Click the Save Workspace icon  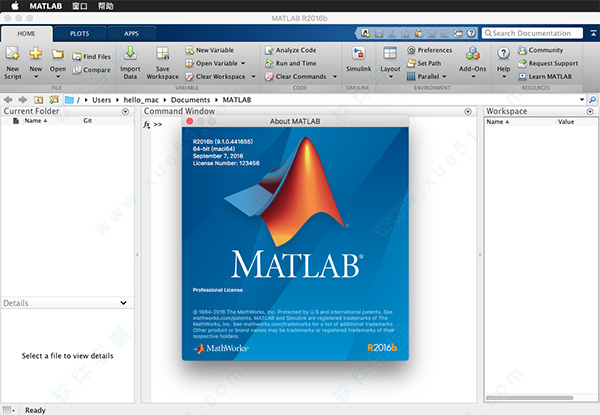pos(162,54)
